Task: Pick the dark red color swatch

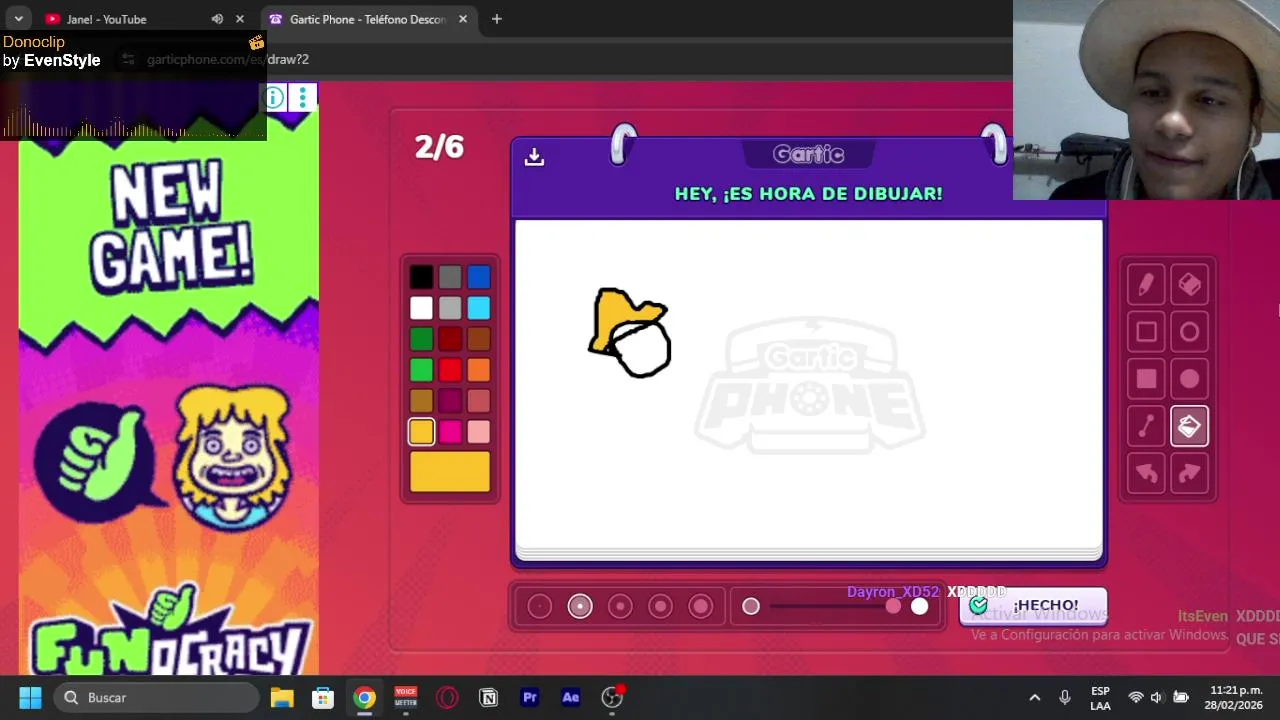Action: click(450, 339)
